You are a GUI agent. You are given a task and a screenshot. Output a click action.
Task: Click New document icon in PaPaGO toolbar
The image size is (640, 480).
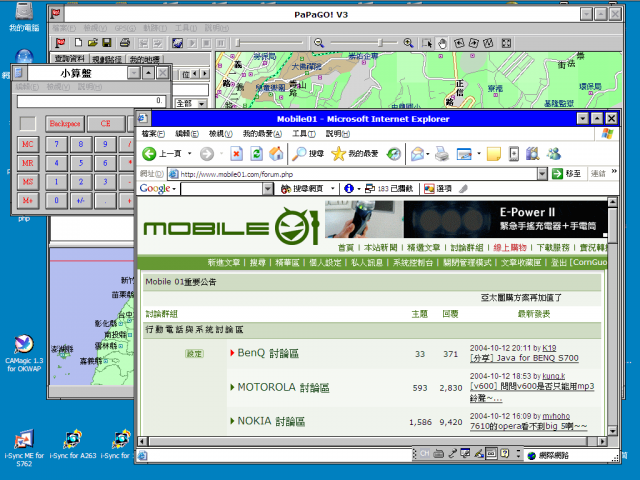(78, 43)
